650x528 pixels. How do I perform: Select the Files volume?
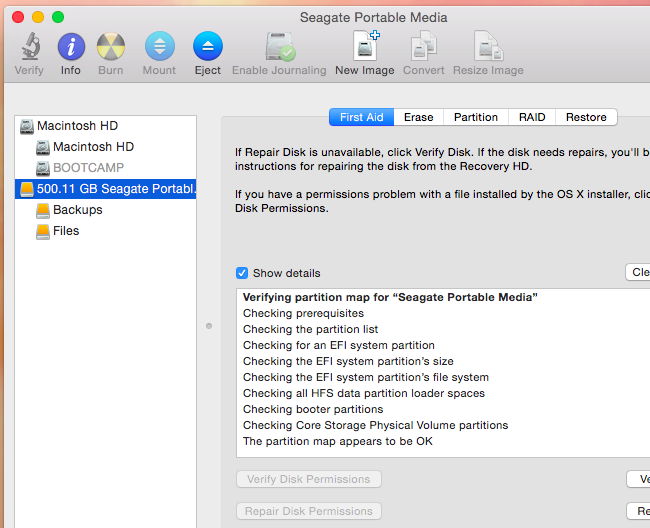point(105,231)
